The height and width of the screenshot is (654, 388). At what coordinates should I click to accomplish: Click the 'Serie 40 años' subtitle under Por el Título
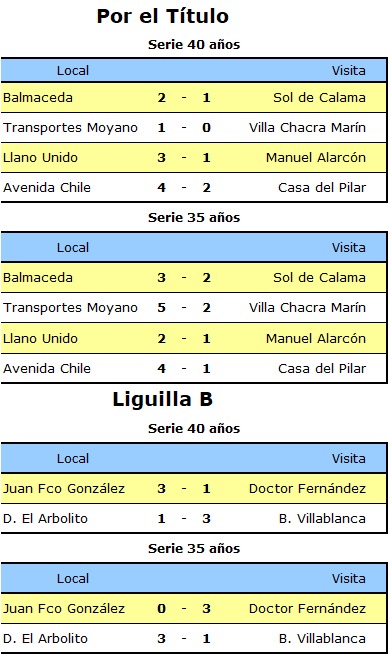(x=194, y=45)
